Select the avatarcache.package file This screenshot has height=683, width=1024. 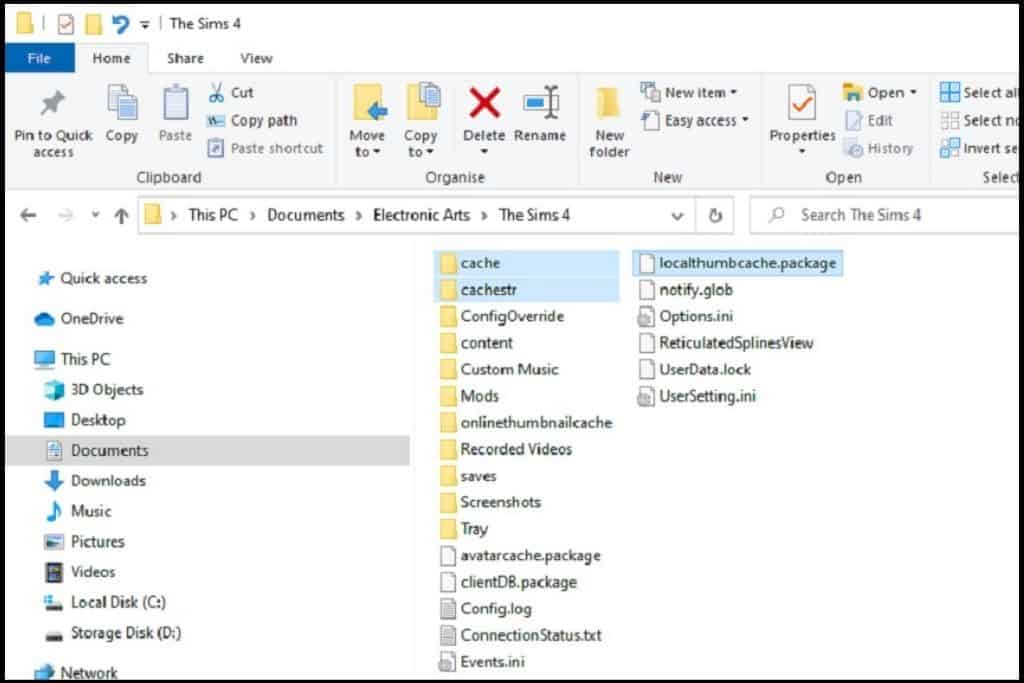(520, 556)
